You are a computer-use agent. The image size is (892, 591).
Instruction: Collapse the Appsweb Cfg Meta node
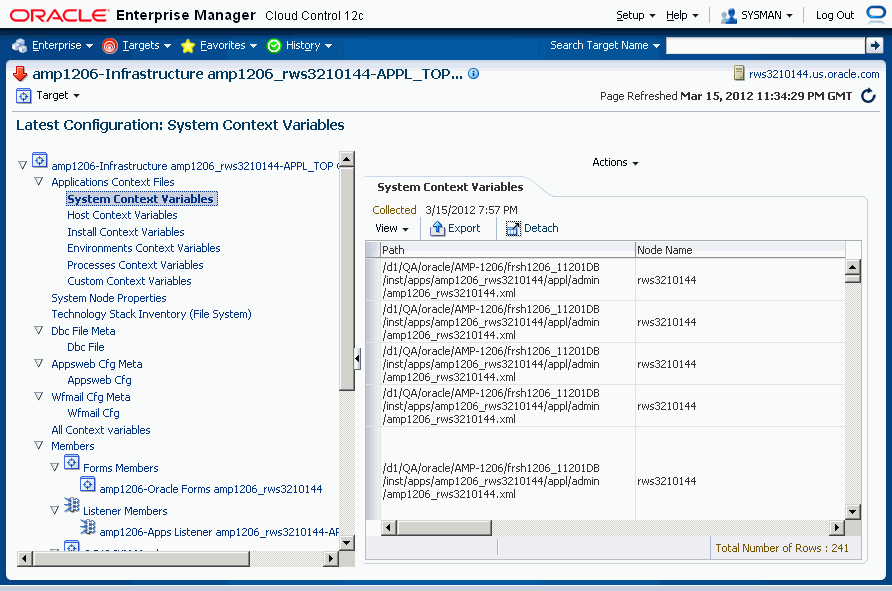pyautogui.click(x=38, y=363)
